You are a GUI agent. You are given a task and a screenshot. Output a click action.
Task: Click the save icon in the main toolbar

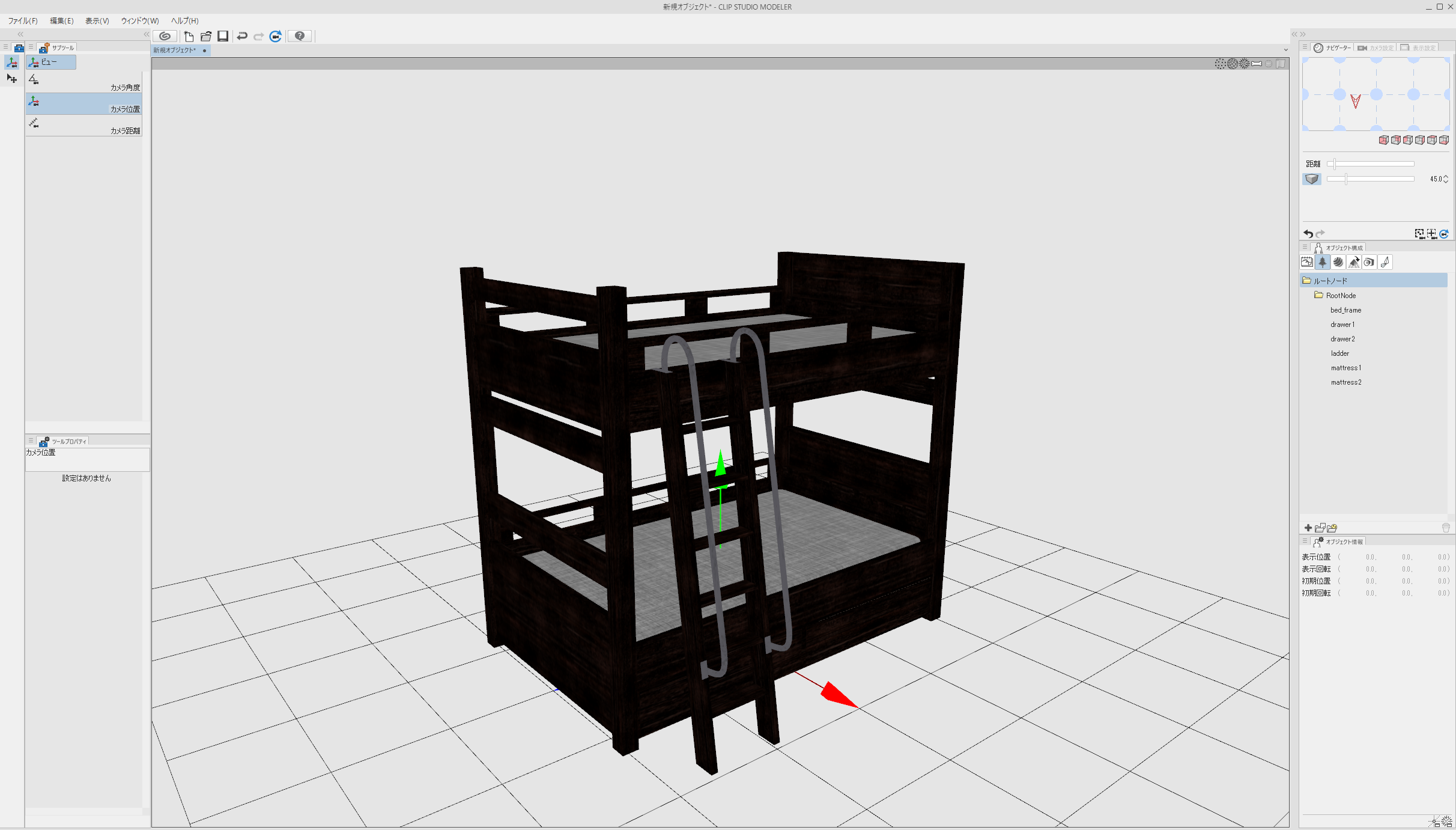click(223, 36)
